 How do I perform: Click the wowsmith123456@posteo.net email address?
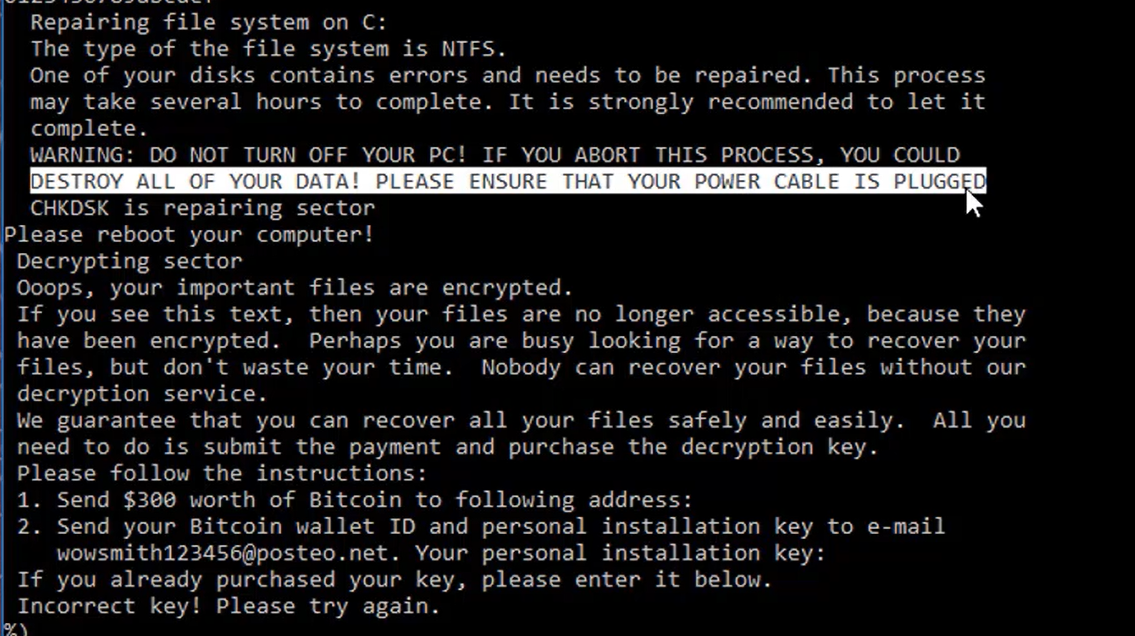coord(223,554)
